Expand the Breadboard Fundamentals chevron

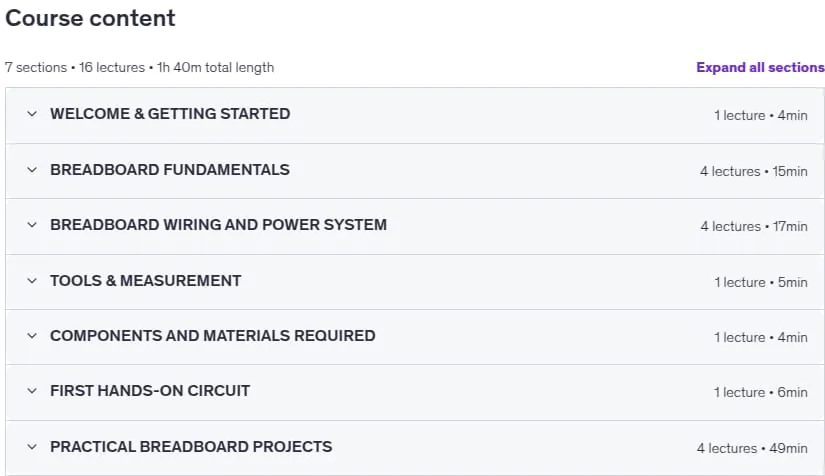tap(32, 170)
